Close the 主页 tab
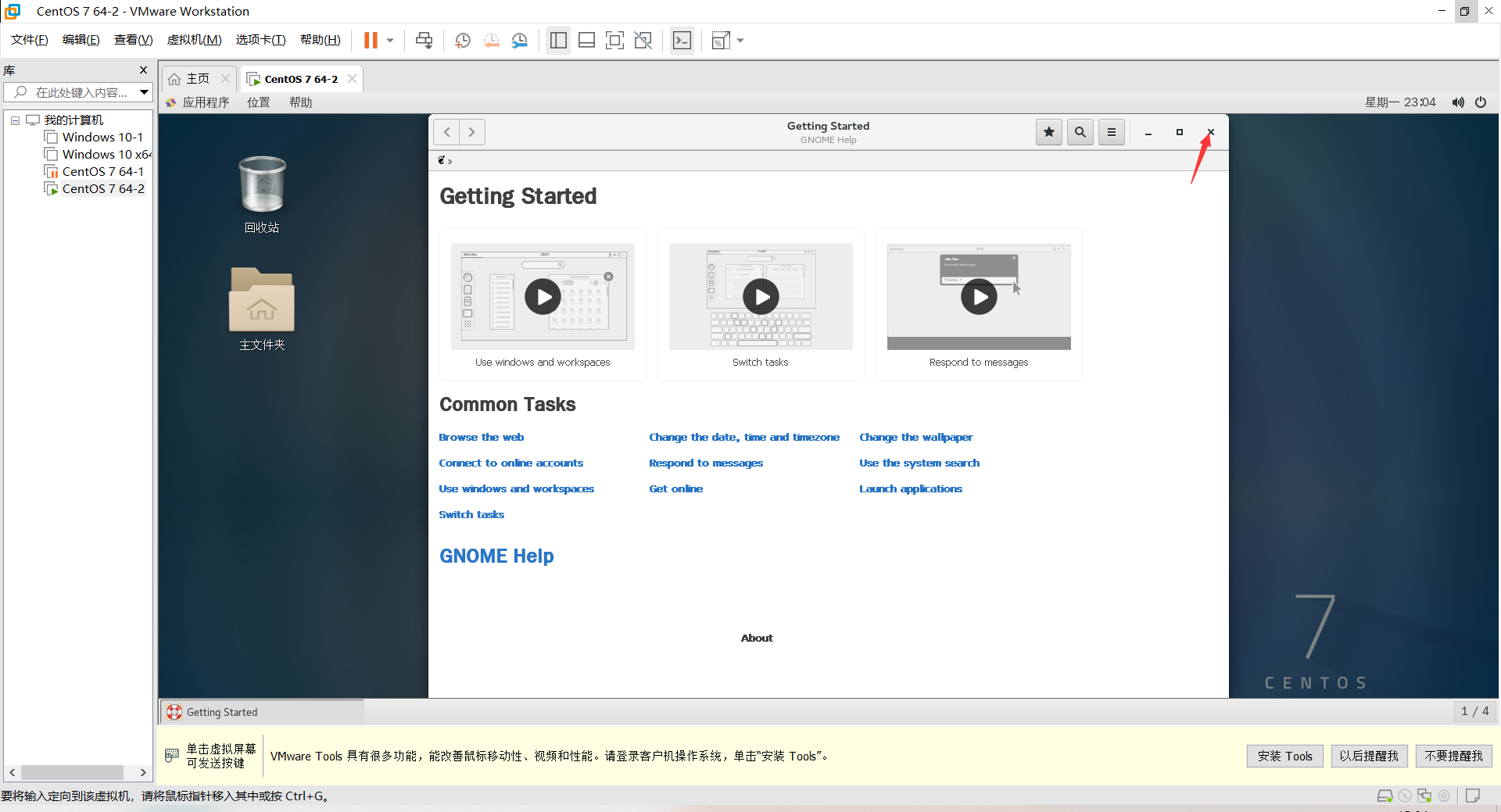Screen dimensions: 1501x812 (225, 79)
